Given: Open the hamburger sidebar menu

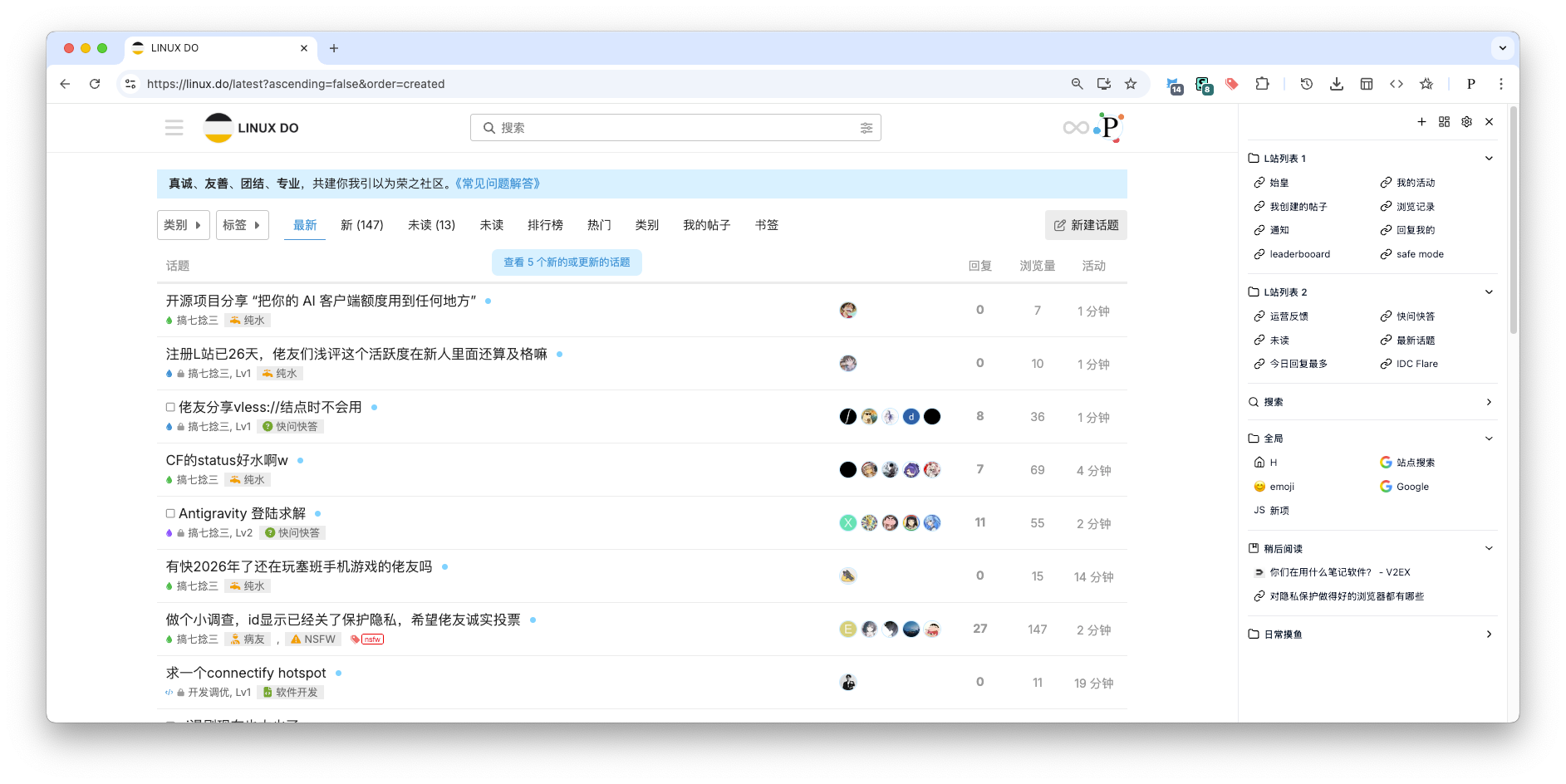Looking at the screenshot, I should tap(174, 127).
